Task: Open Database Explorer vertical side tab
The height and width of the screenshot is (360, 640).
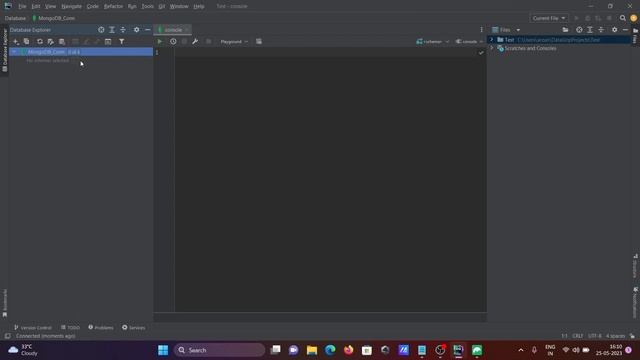Action: (4, 50)
